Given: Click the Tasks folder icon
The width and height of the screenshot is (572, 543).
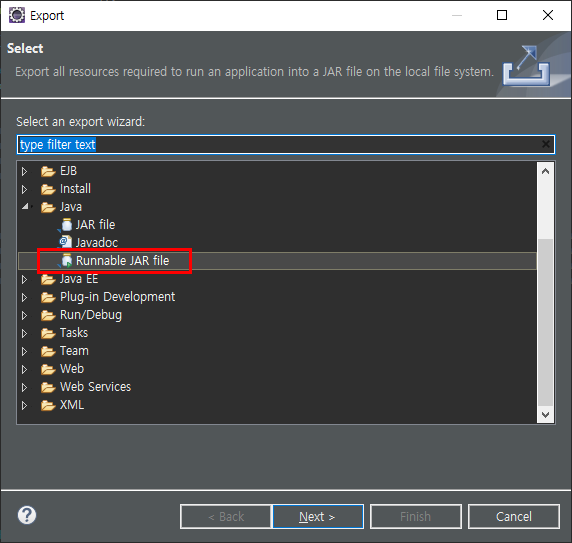Looking at the screenshot, I should 48,333.
